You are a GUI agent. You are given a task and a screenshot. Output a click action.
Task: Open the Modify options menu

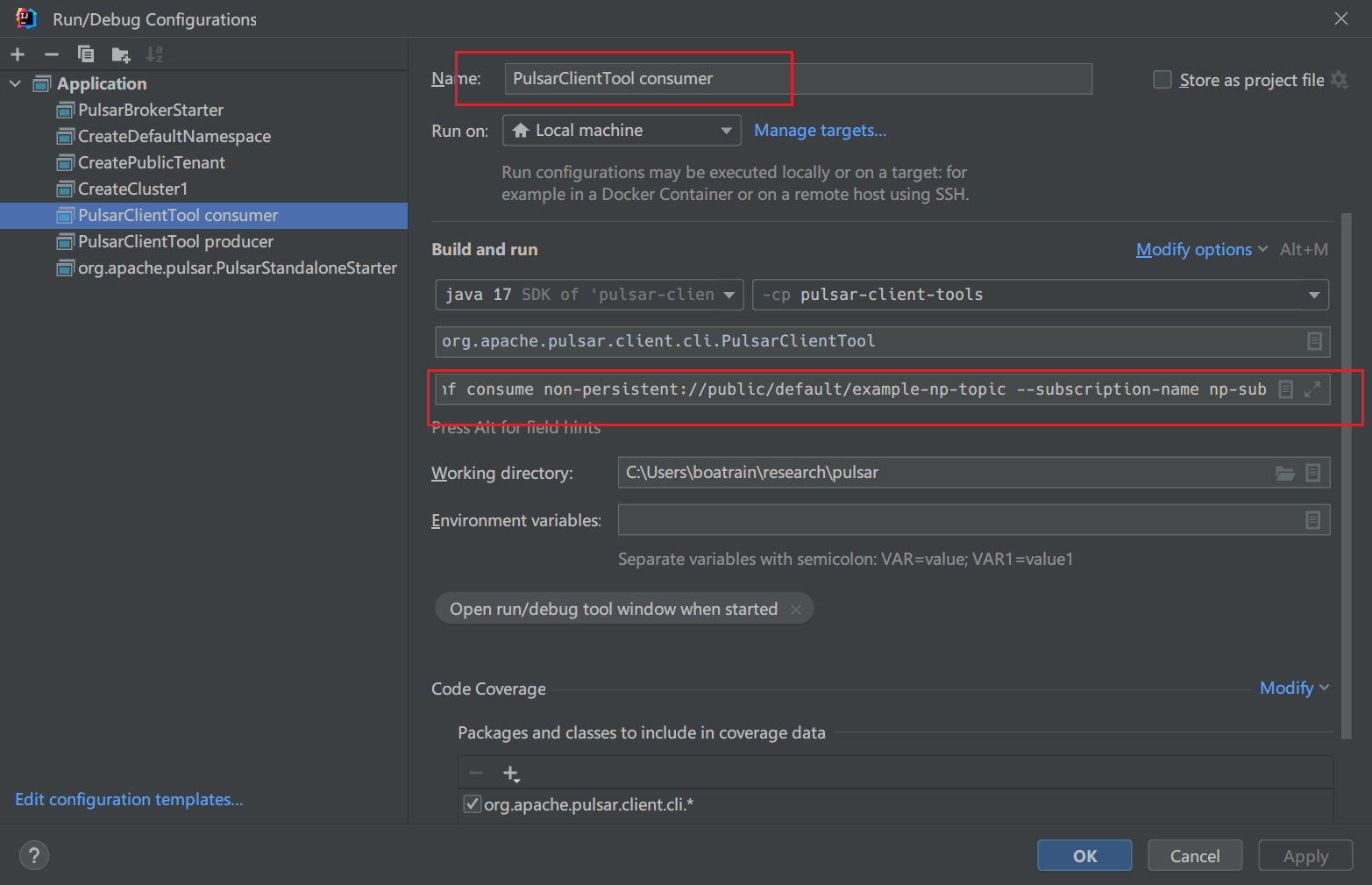click(x=1201, y=250)
